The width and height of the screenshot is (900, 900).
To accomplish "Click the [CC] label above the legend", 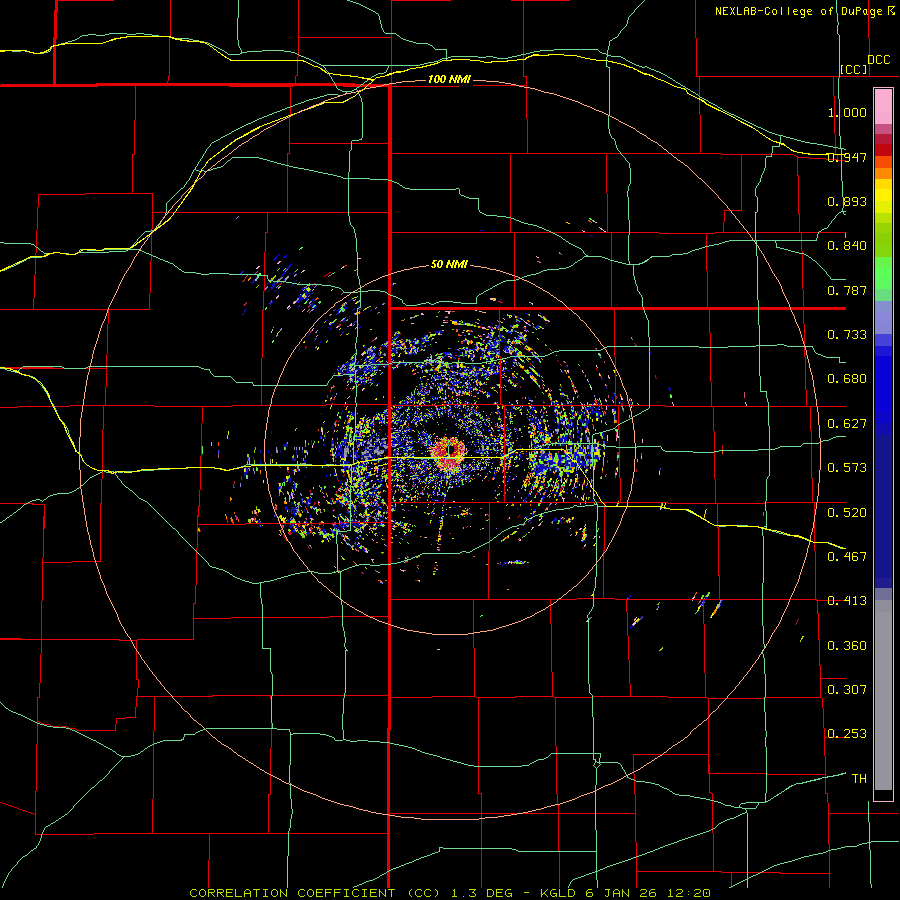I will (x=854, y=69).
